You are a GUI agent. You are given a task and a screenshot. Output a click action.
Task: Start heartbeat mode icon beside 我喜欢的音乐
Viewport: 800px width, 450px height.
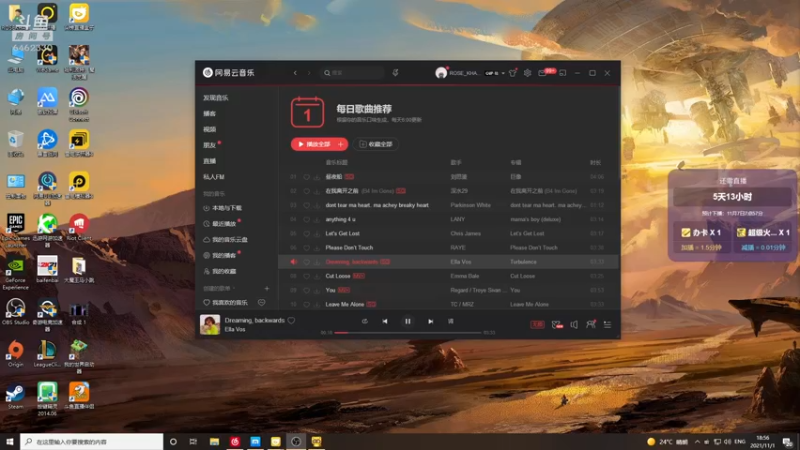click(x=261, y=303)
